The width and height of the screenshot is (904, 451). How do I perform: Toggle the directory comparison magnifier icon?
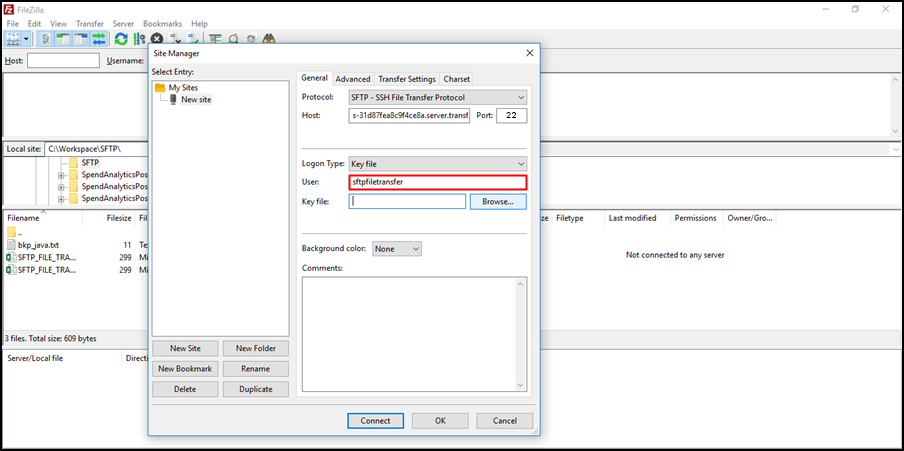point(233,39)
